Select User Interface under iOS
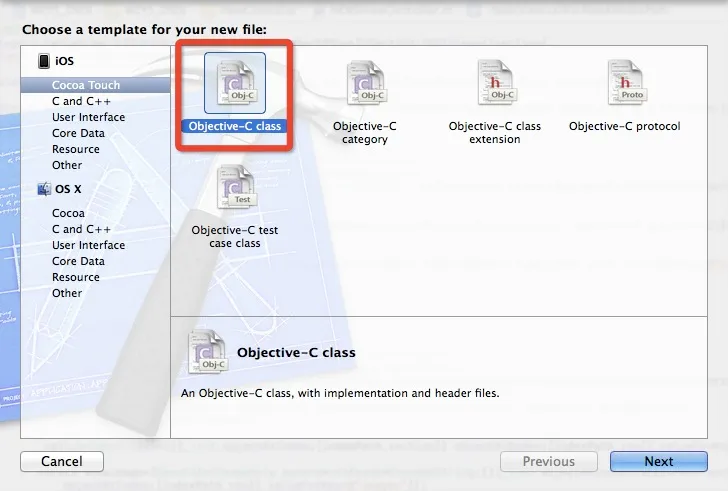 [88, 117]
